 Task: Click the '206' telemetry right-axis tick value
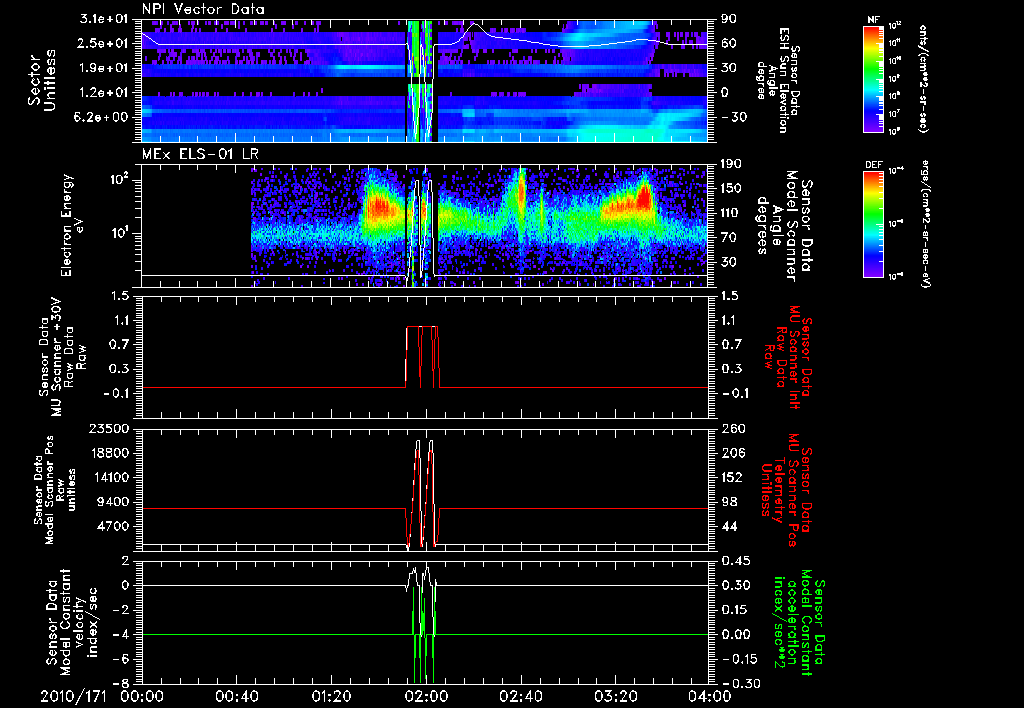tap(732, 453)
